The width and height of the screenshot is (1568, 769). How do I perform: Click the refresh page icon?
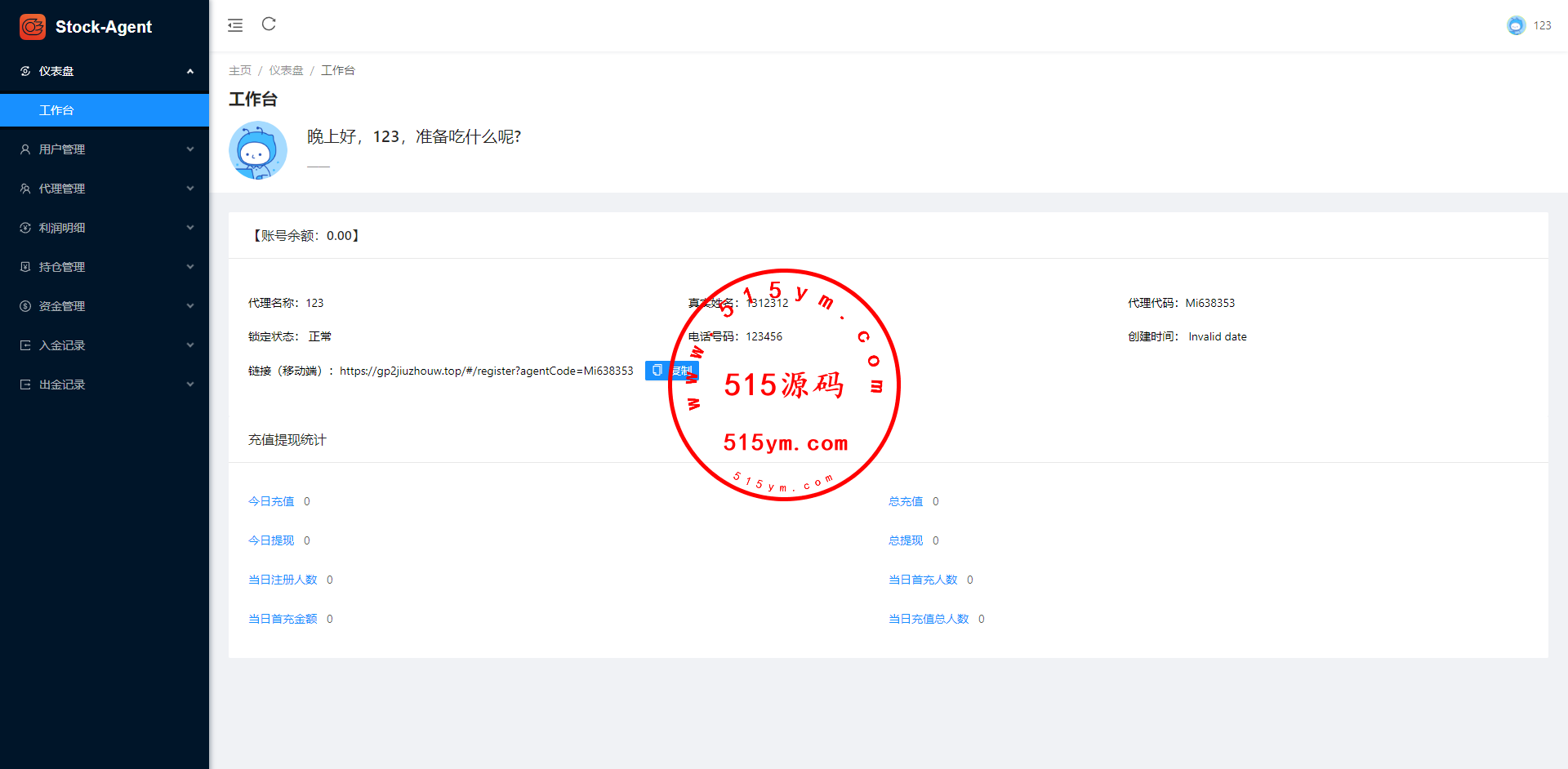[269, 24]
